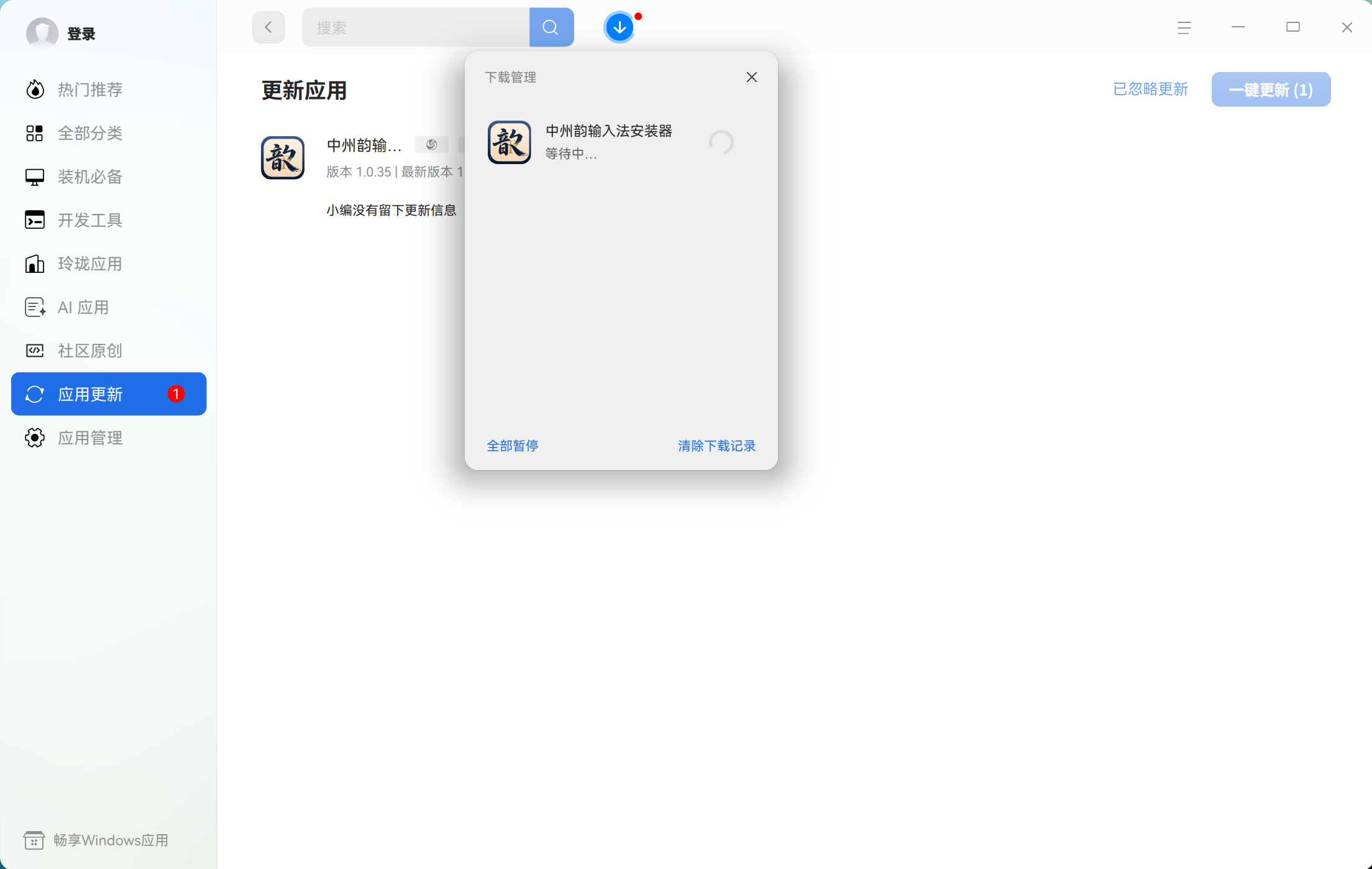1372x869 pixels.
Task: Click the 等待中... status text
Action: coord(571,154)
